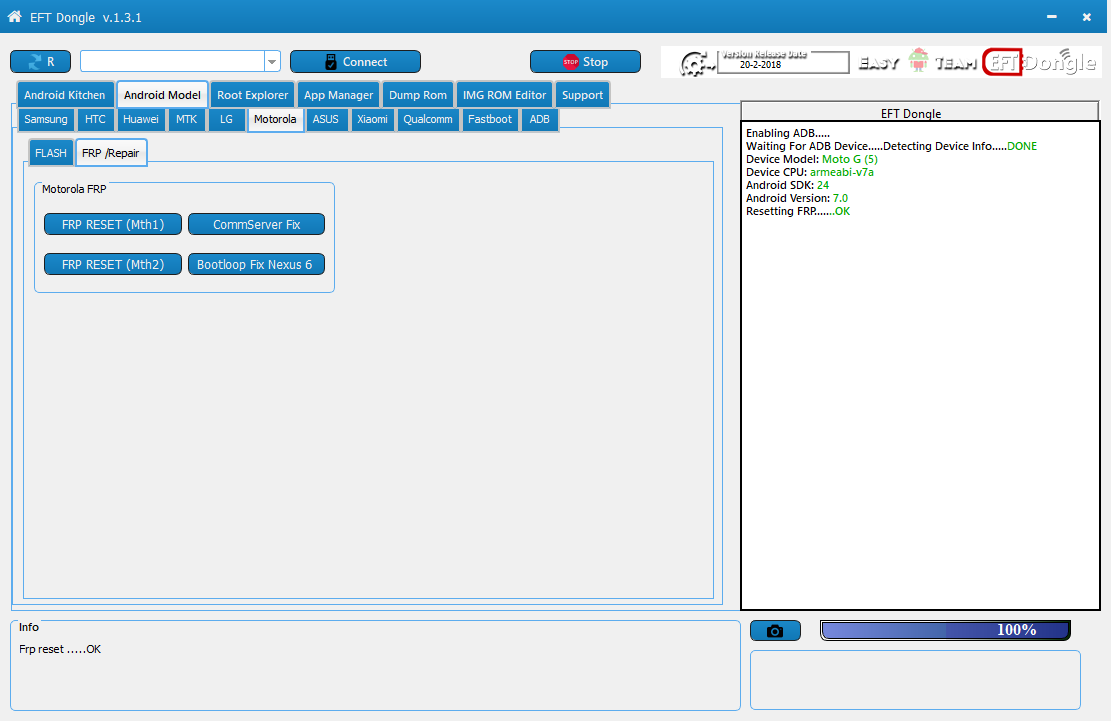Select the LG brand tab
The width and height of the screenshot is (1111, 721).
(226, 119)
